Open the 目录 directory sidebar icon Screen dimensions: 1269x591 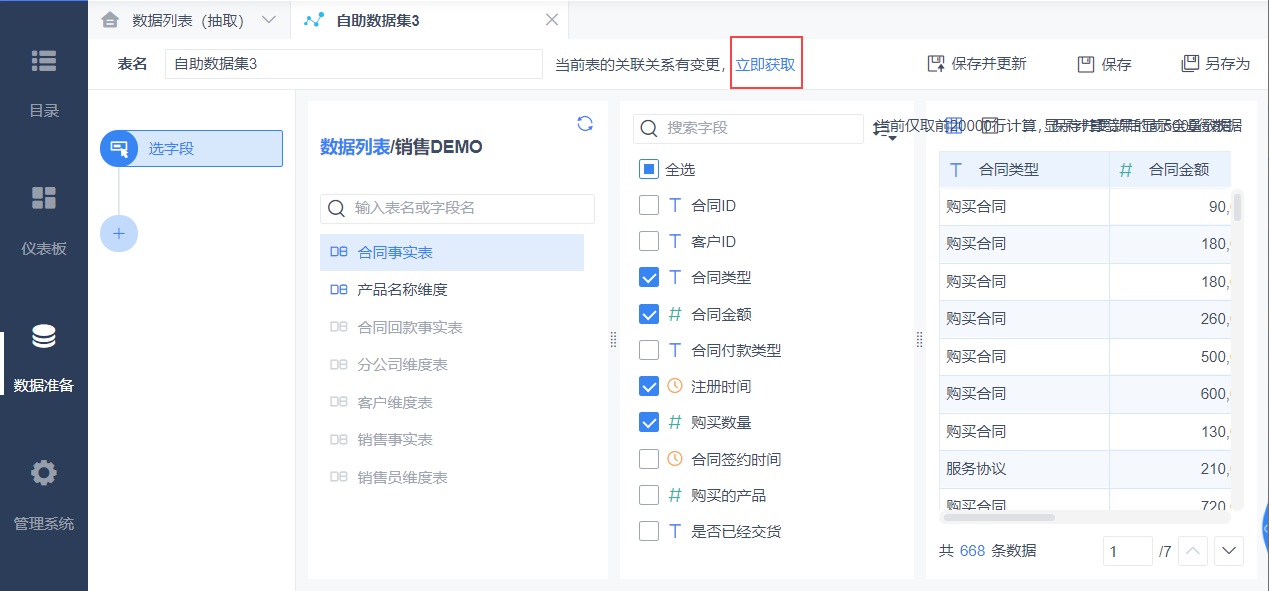click(x=44, y=61)
